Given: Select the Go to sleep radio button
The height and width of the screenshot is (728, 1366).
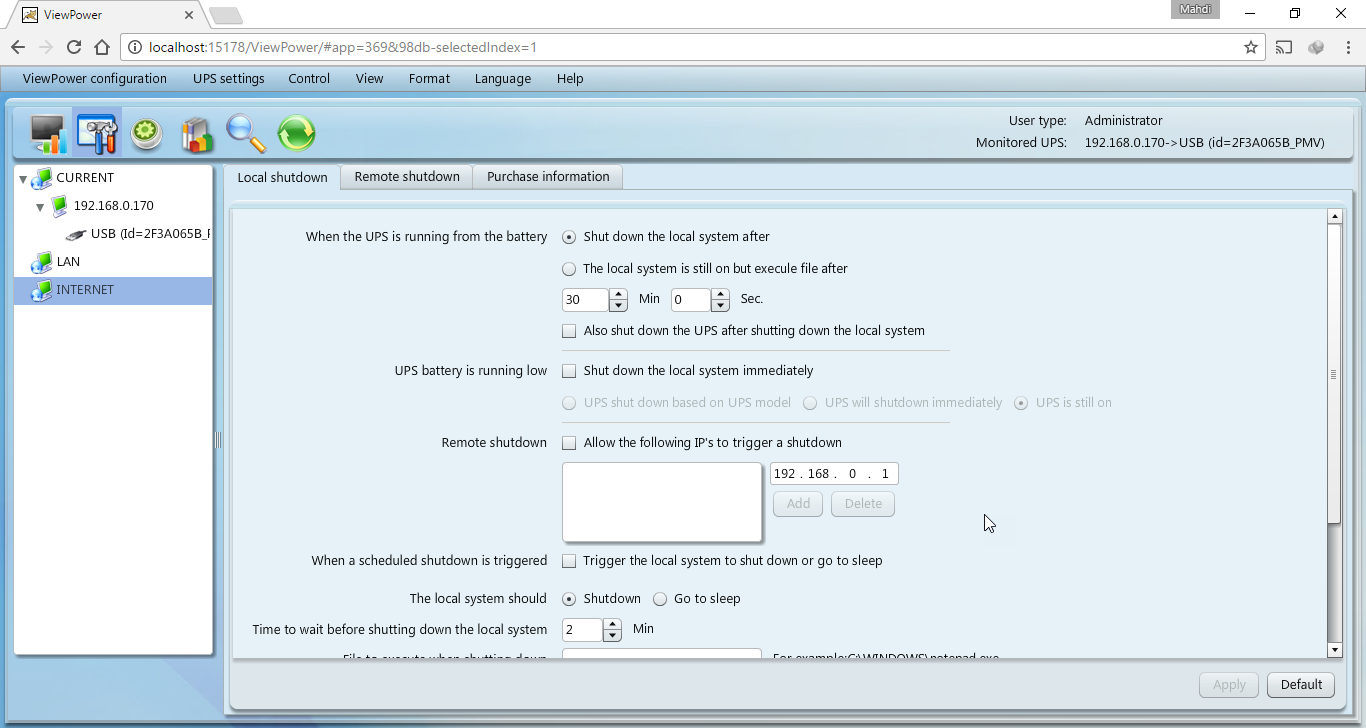Looking at the screenshot, I should (660, 599).
